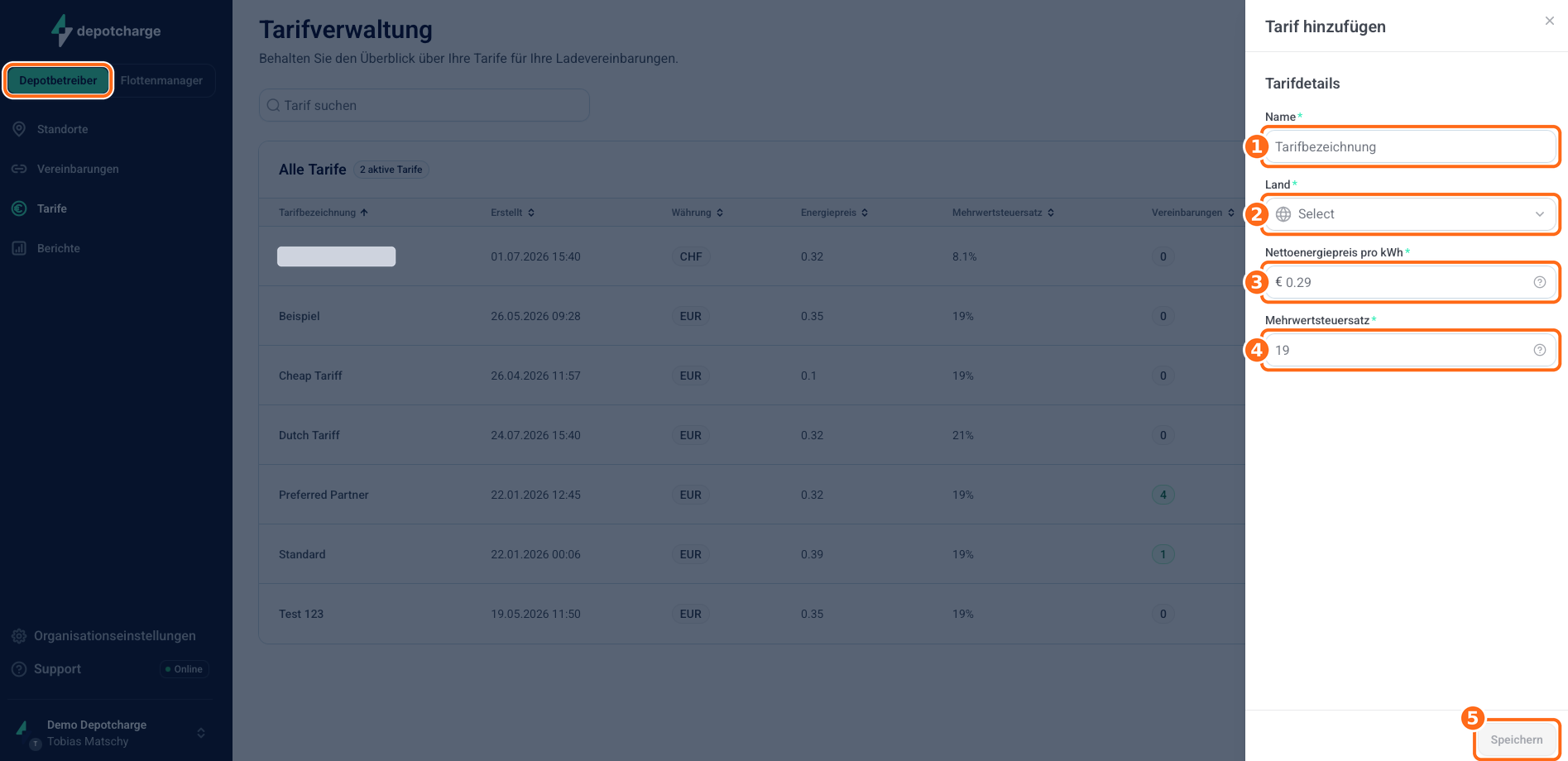1568x761 pixels.
Task: Open Standorte via its pin icon
Action: tap(19, 129)
